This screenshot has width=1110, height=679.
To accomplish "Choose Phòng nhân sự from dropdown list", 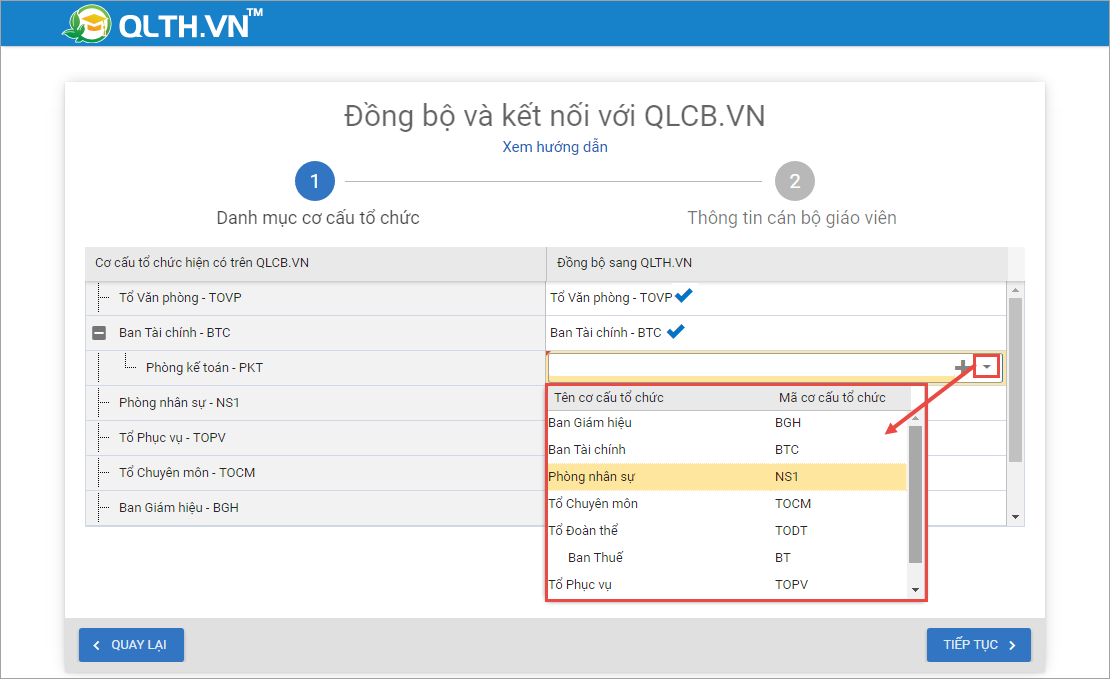I will click(x=727, y=477).
